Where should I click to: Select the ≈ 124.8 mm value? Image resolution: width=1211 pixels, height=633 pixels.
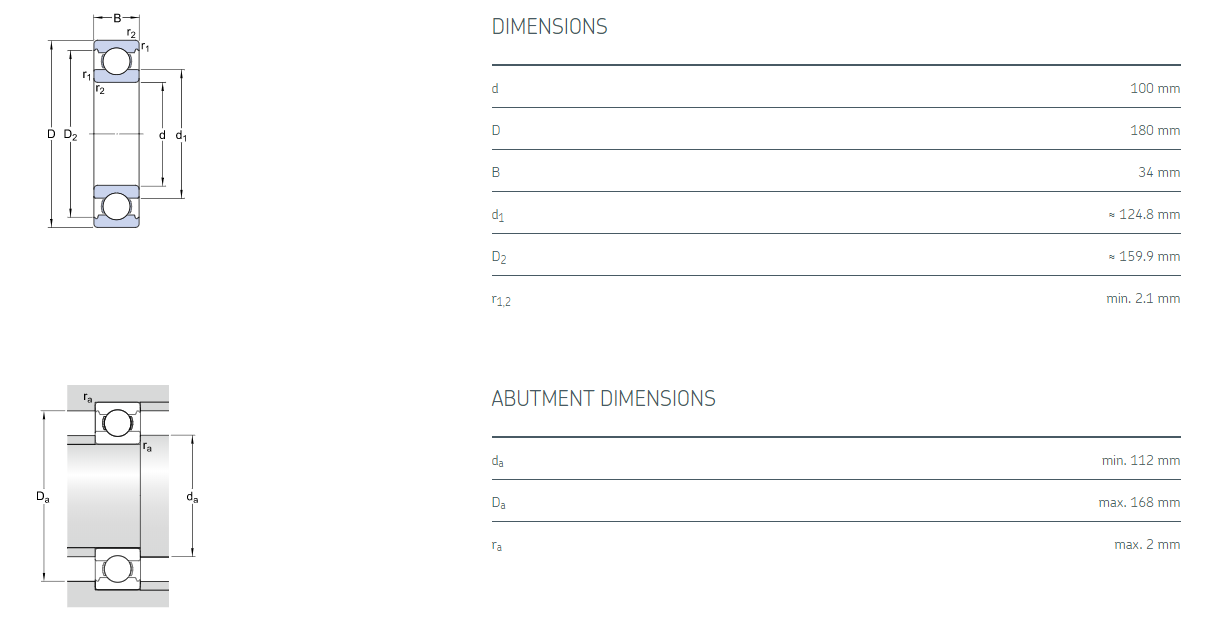tap(1144, 215)
